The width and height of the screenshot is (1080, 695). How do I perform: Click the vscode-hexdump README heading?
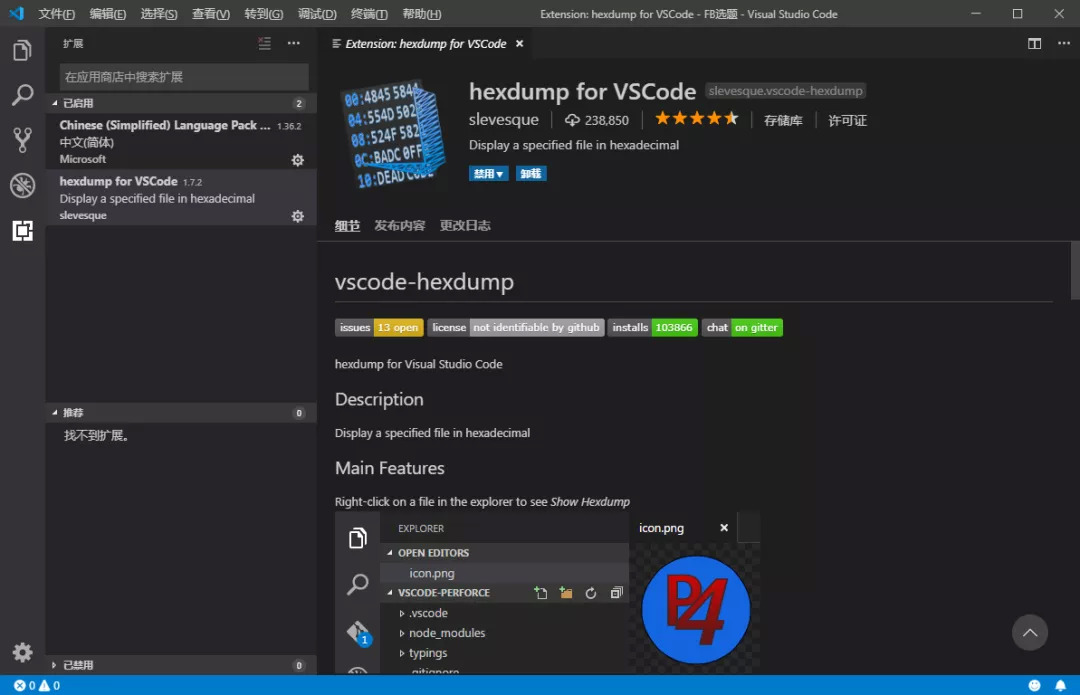[424, 282]
